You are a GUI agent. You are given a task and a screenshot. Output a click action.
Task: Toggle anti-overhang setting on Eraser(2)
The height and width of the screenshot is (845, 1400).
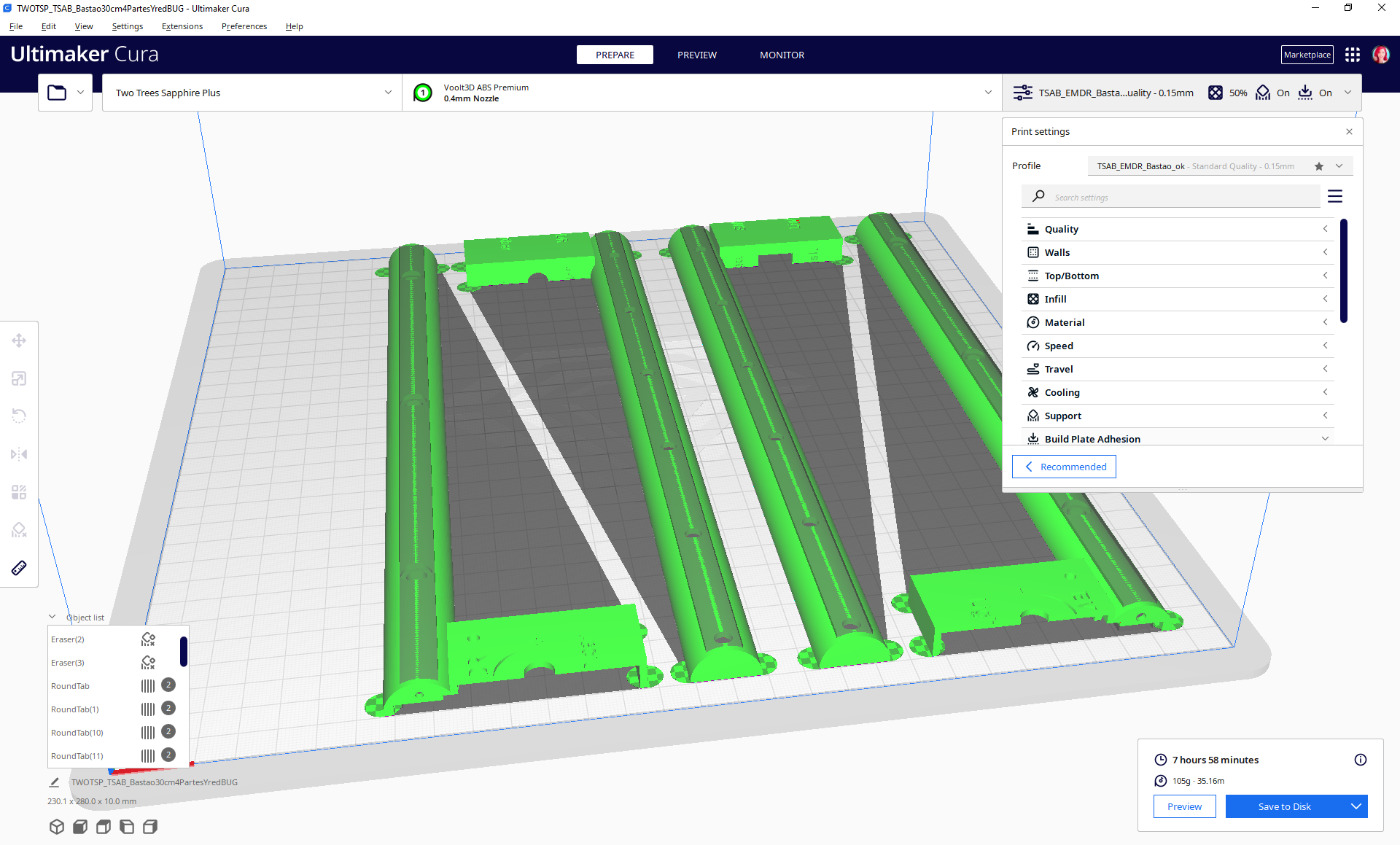click(x=148, y=639)
